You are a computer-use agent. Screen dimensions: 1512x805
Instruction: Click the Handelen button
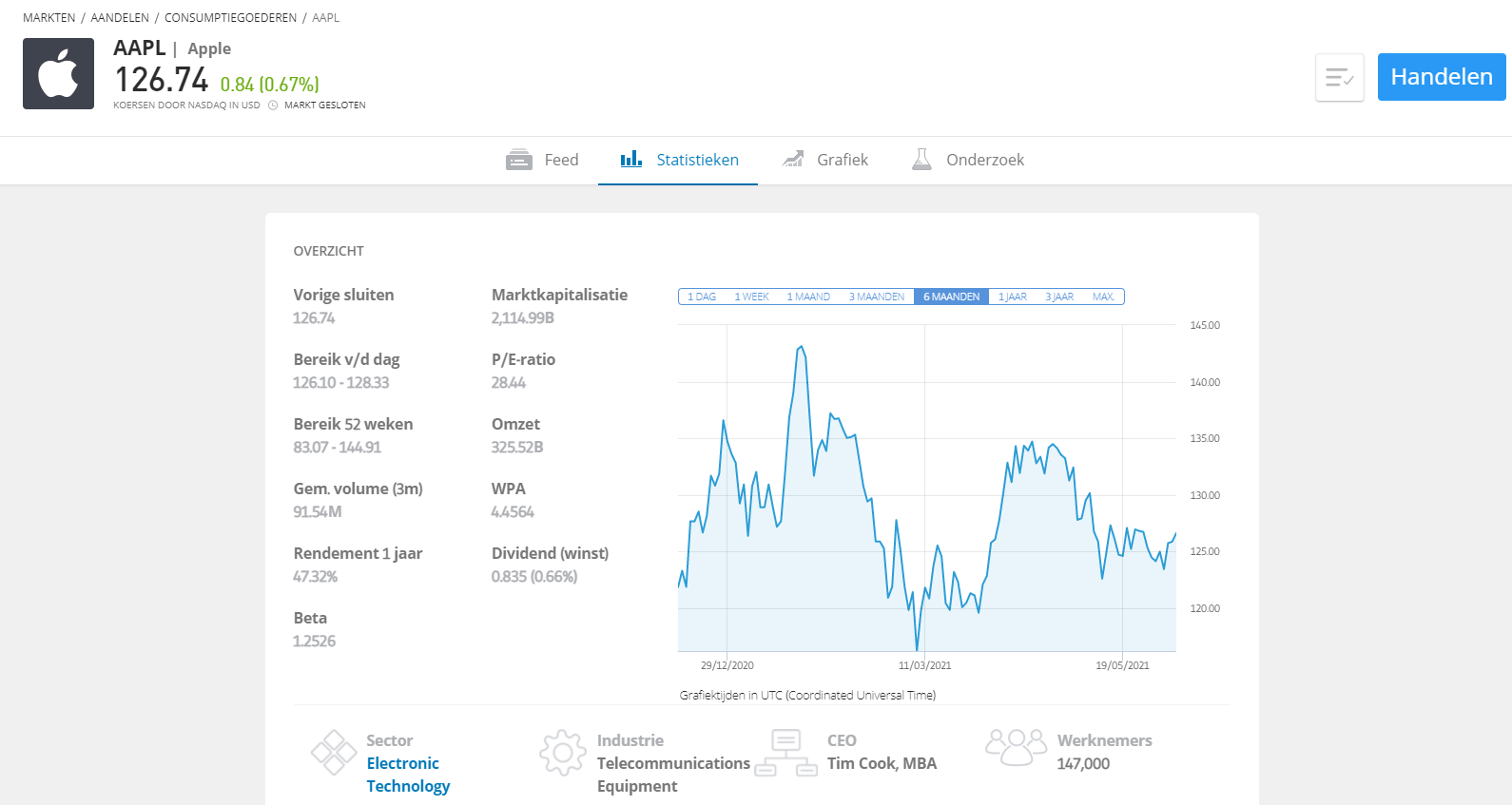[x=1442, y=77]
